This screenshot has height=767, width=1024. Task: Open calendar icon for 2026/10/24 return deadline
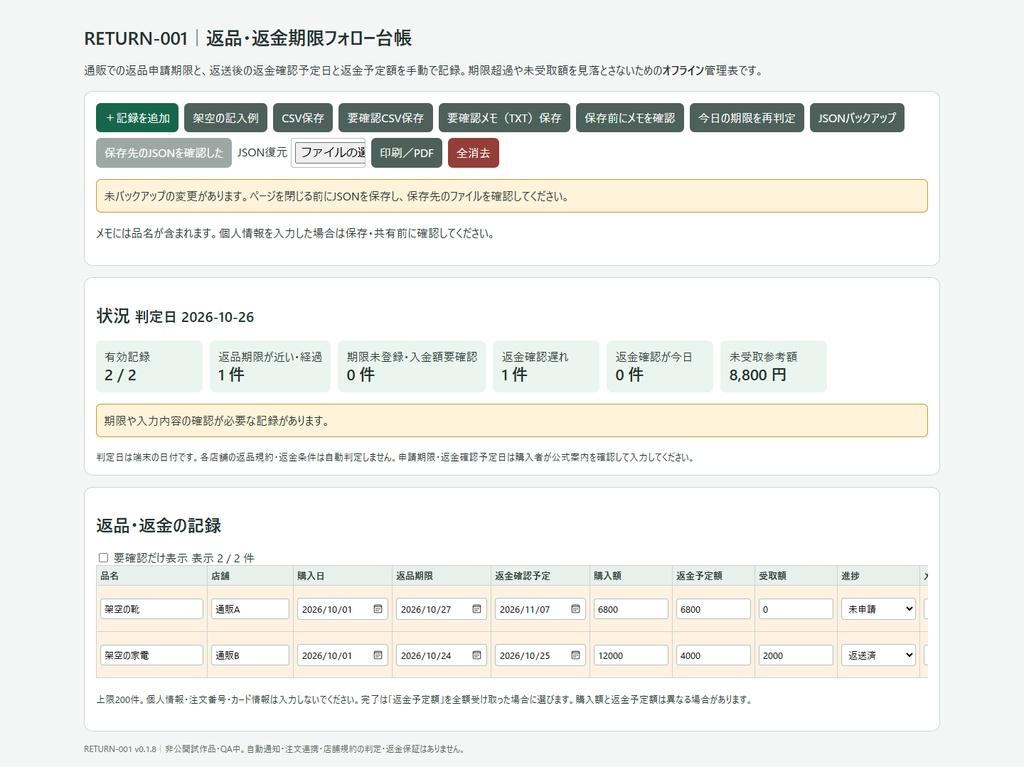[477, 655]
